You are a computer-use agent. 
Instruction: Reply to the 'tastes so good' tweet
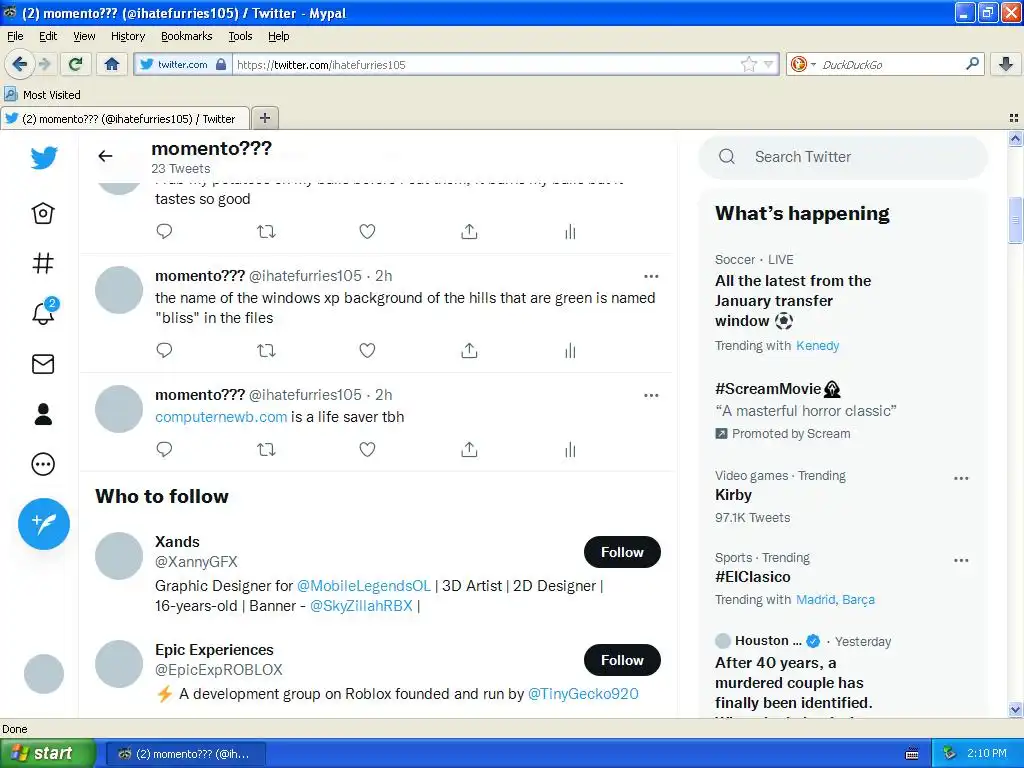pos(164,231)
